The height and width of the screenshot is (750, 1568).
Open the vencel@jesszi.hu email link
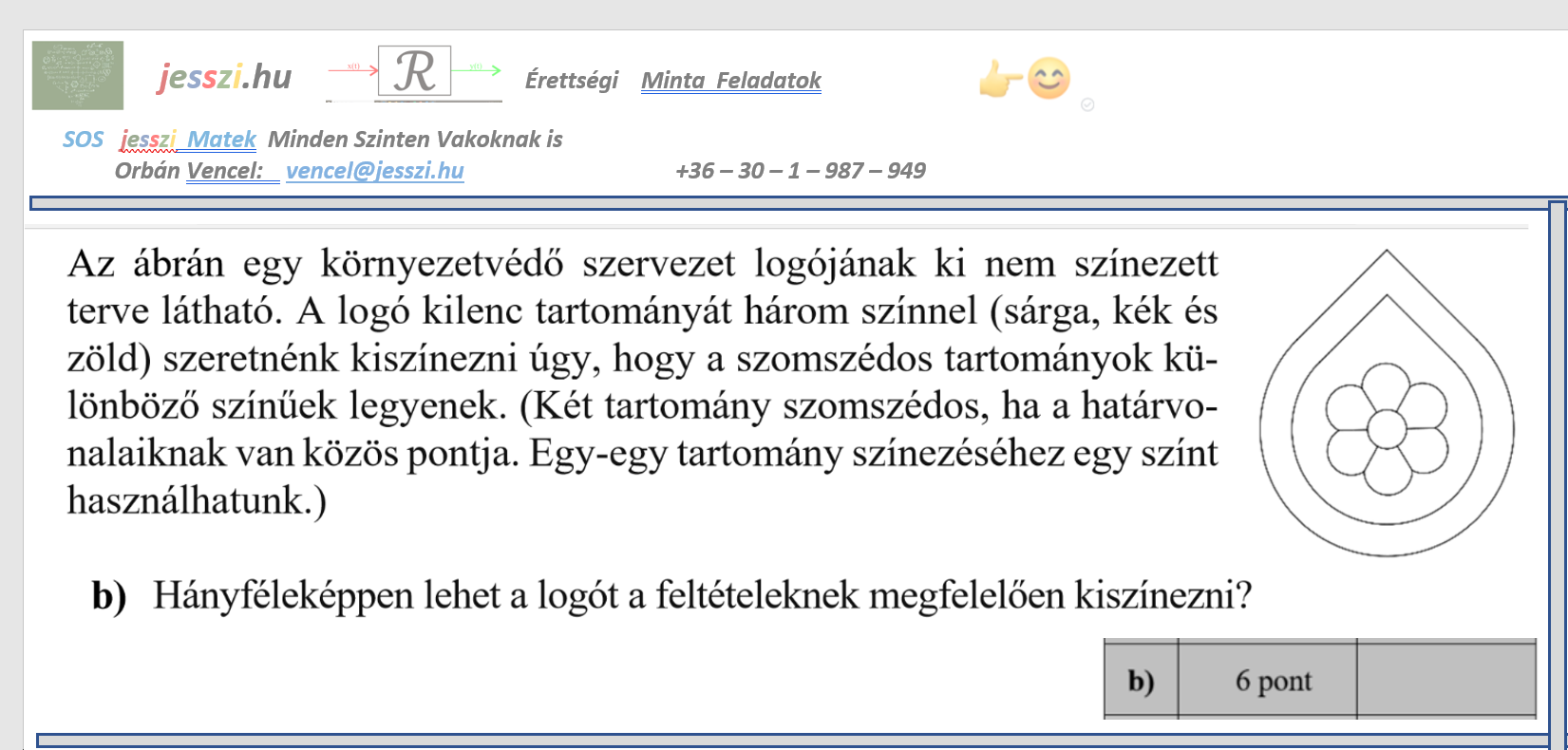[374, 171]
